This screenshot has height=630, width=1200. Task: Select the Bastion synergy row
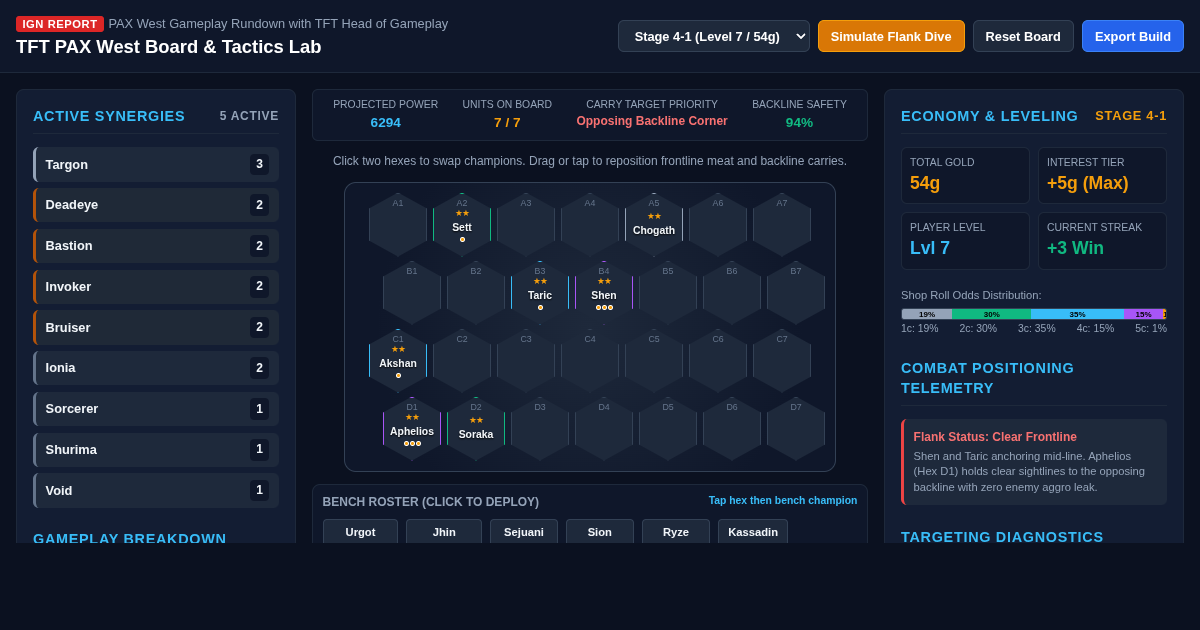point(156,246)
